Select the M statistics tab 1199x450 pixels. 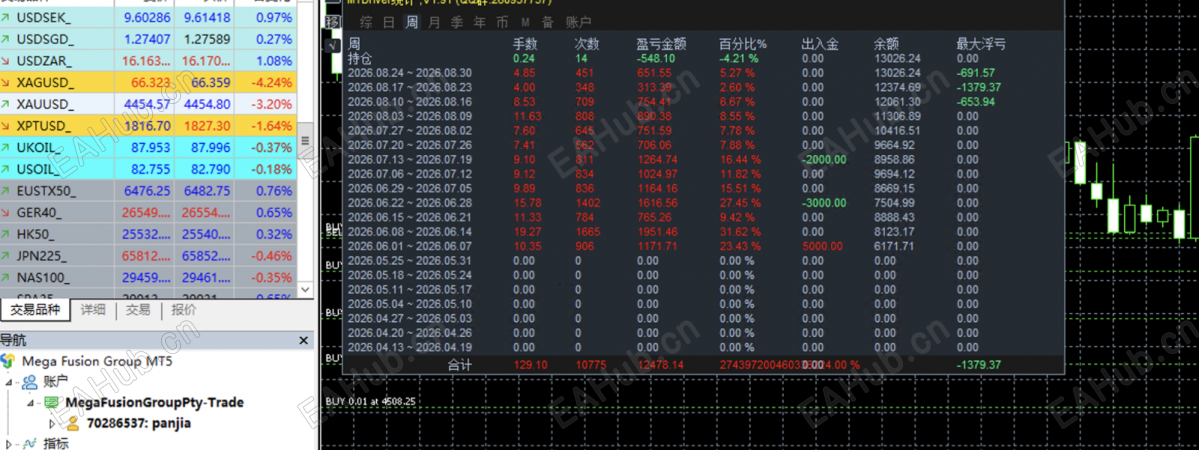point(525,22)
